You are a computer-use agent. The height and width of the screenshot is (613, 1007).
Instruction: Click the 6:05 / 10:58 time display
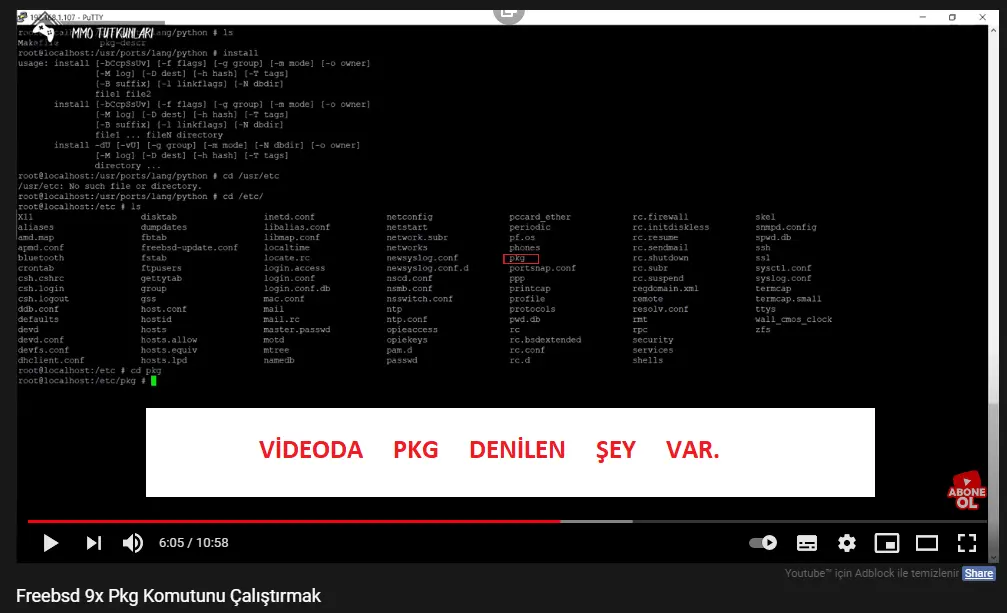point(194,543)
